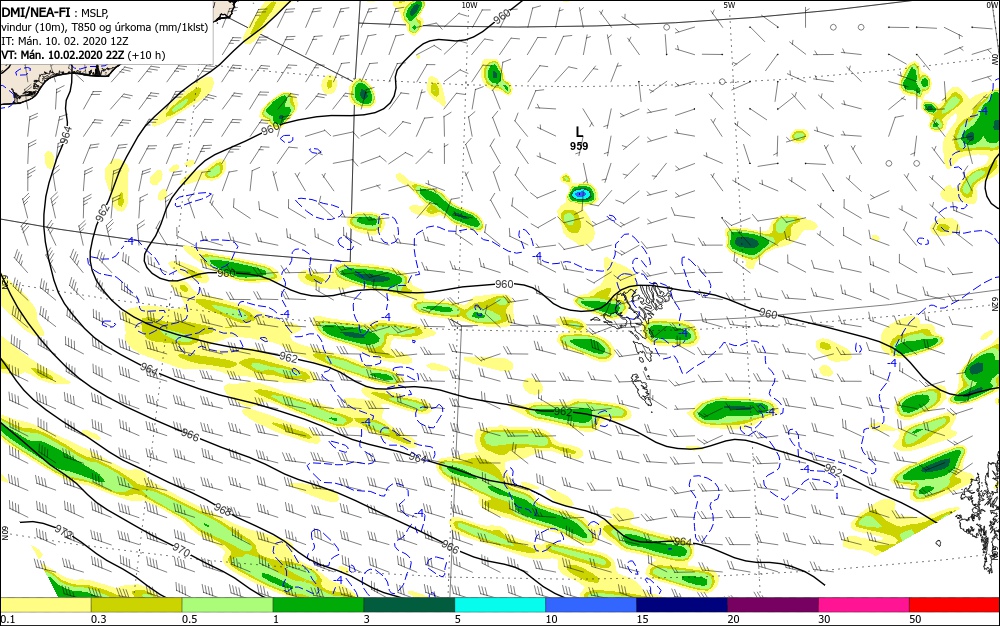Click the olive 0.3–0.5 legend swatch

click(136, 605)
